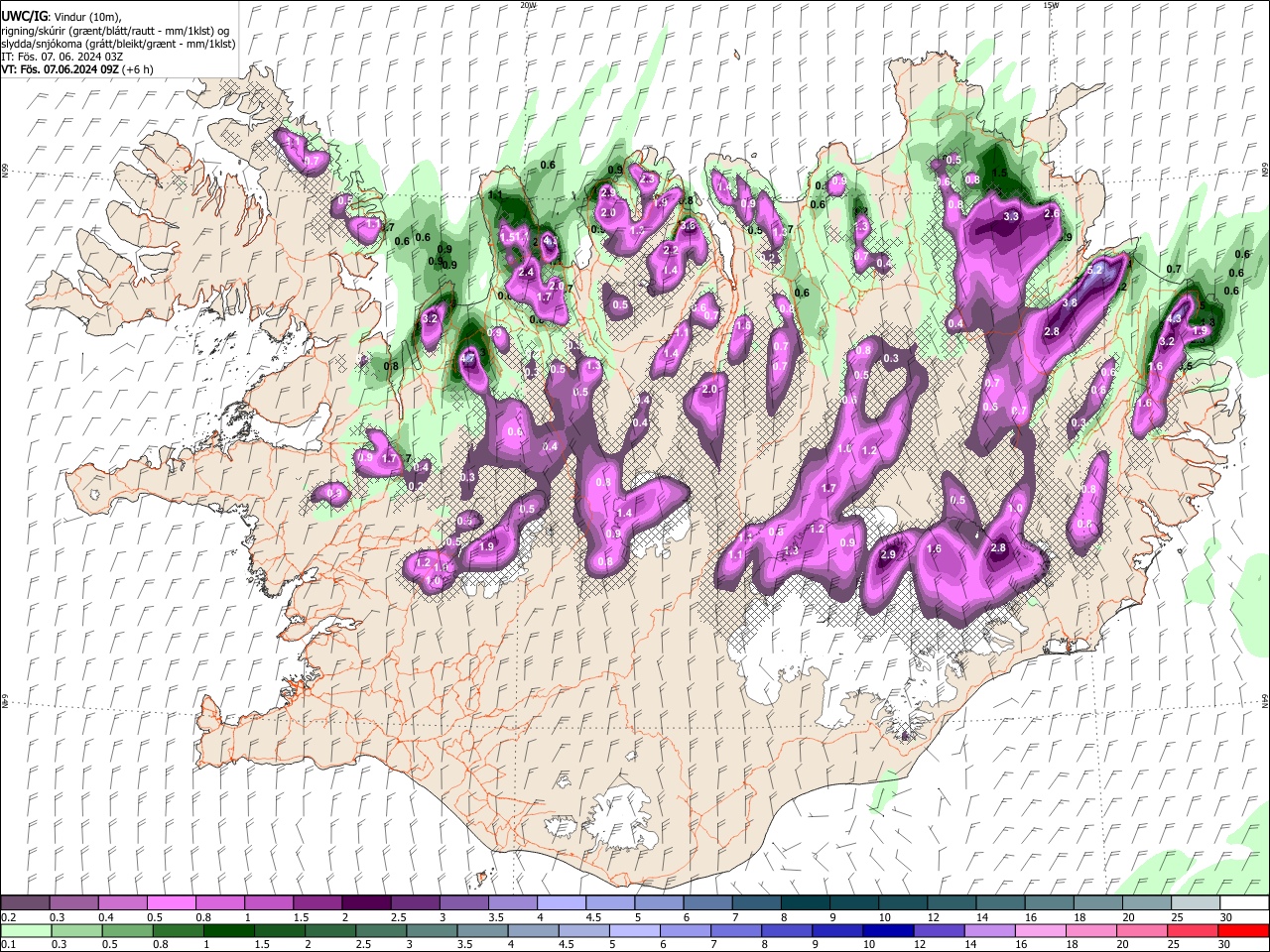Viewport: 1270px width, 952px height.
Task: Click the 'UWC/IG' title text
Action: click(24, 17)
